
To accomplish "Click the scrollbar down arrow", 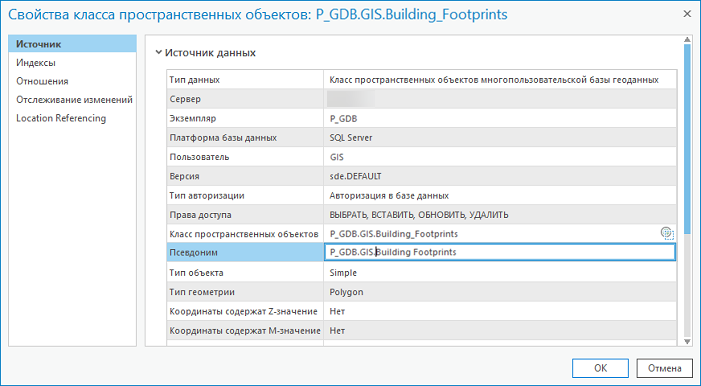I will tap(688, 342).
